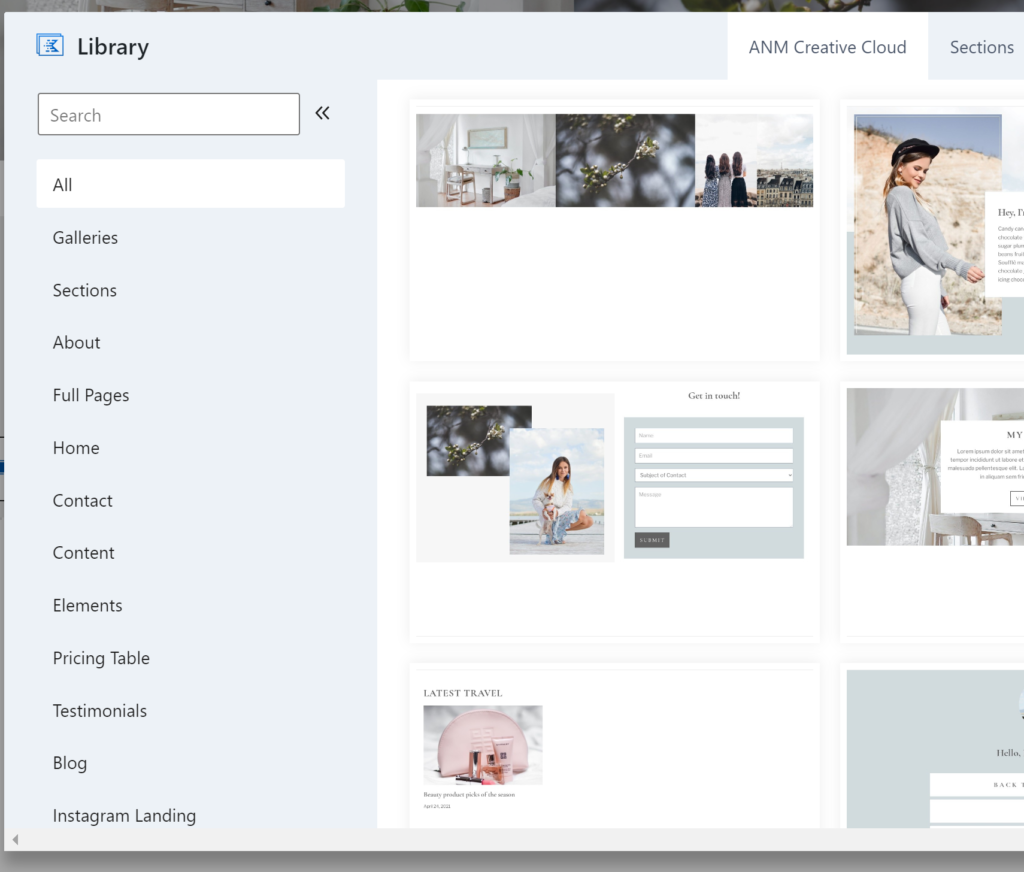Open the Sections tab in the header

point(980,47)
